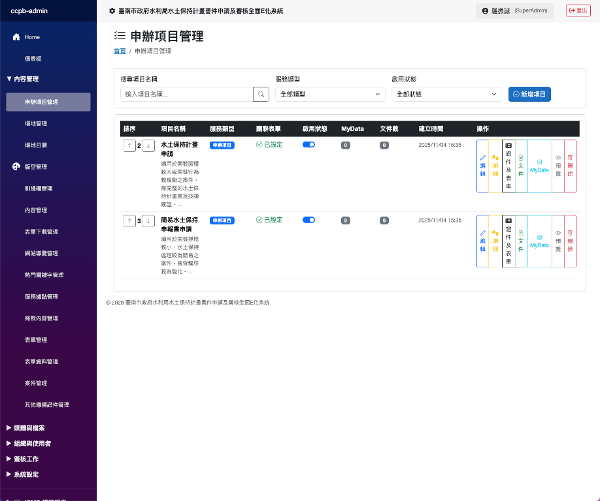Click the green document button in first row
This screenshot has height=501, width=600.
click(521, 166)
